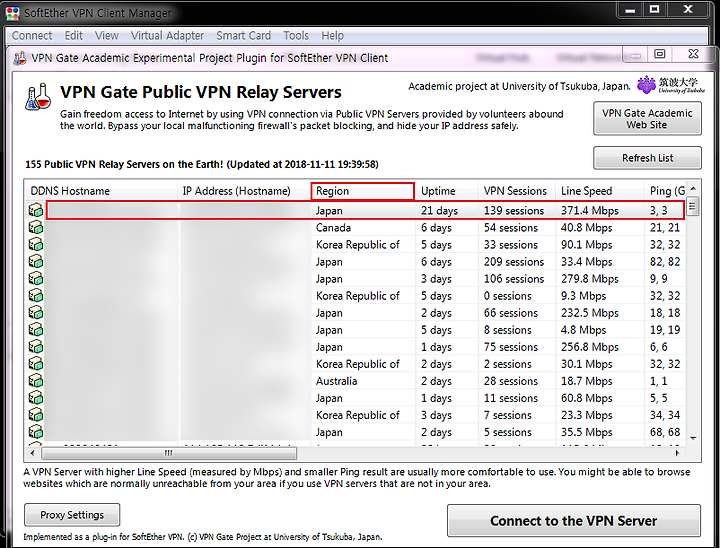The width and height of the screenshot is (720, 548).
Task: Click server icon of 60.8 Mbps Japan row
Action: click(x=36, y=398)
